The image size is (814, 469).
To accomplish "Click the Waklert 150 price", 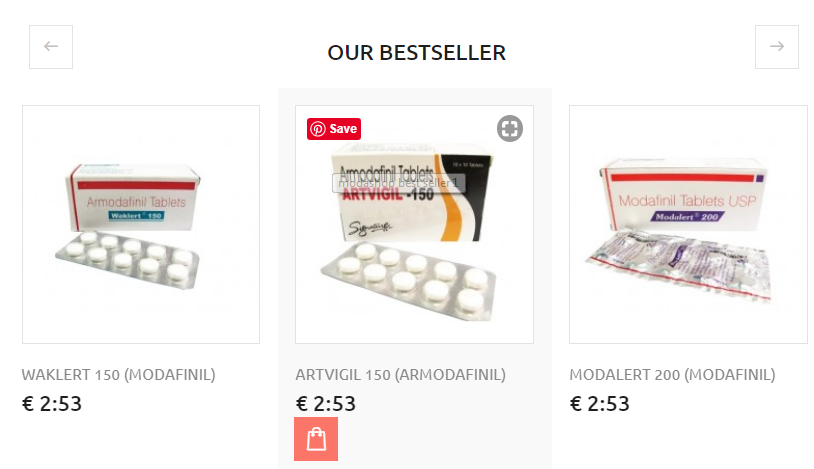I will click(52, 404).
